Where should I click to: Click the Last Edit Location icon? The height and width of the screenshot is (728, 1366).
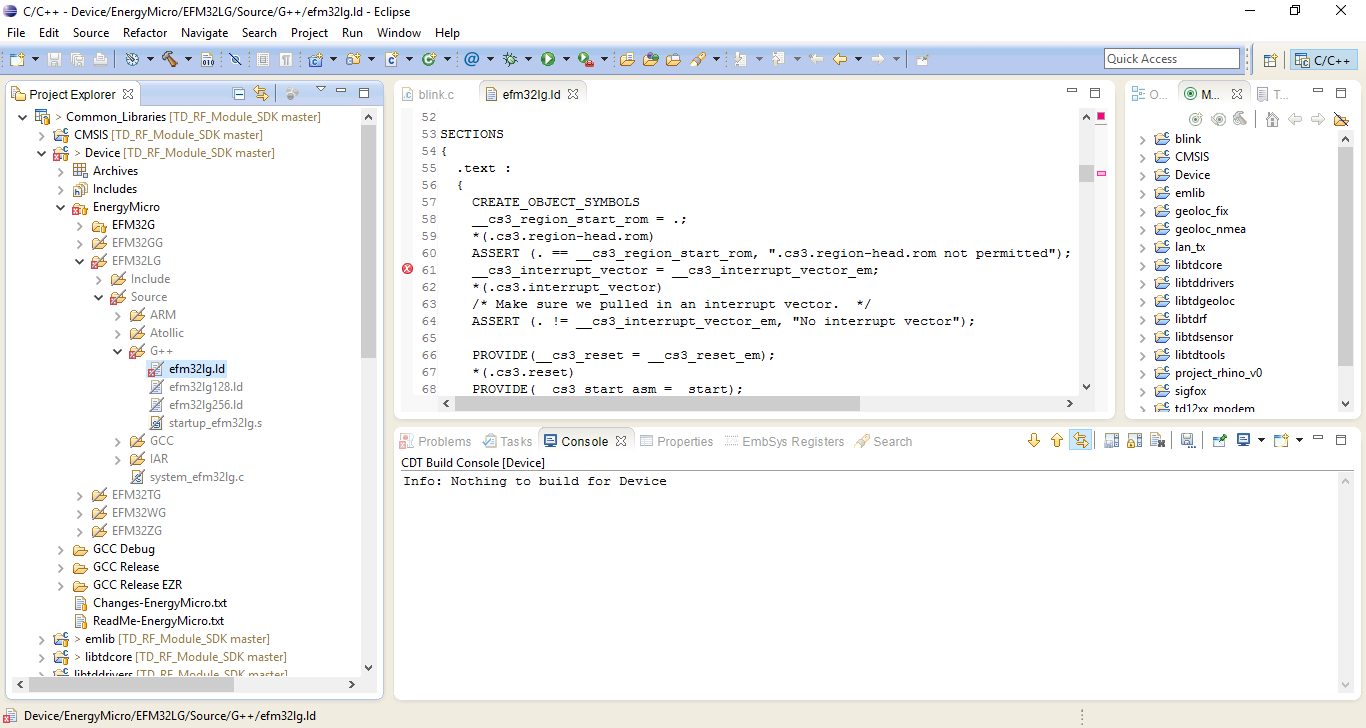click(816, 60)
